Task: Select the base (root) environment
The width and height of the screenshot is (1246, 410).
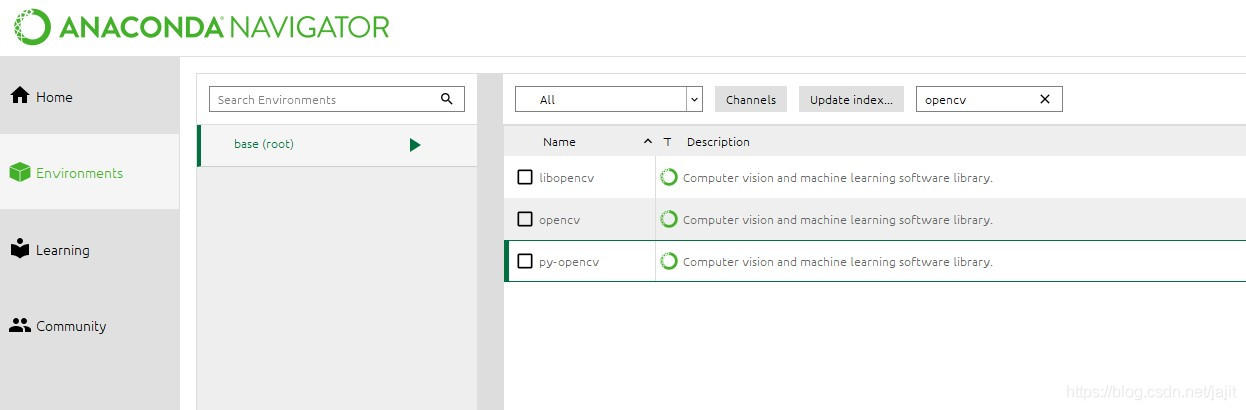Action: (264, 144)
